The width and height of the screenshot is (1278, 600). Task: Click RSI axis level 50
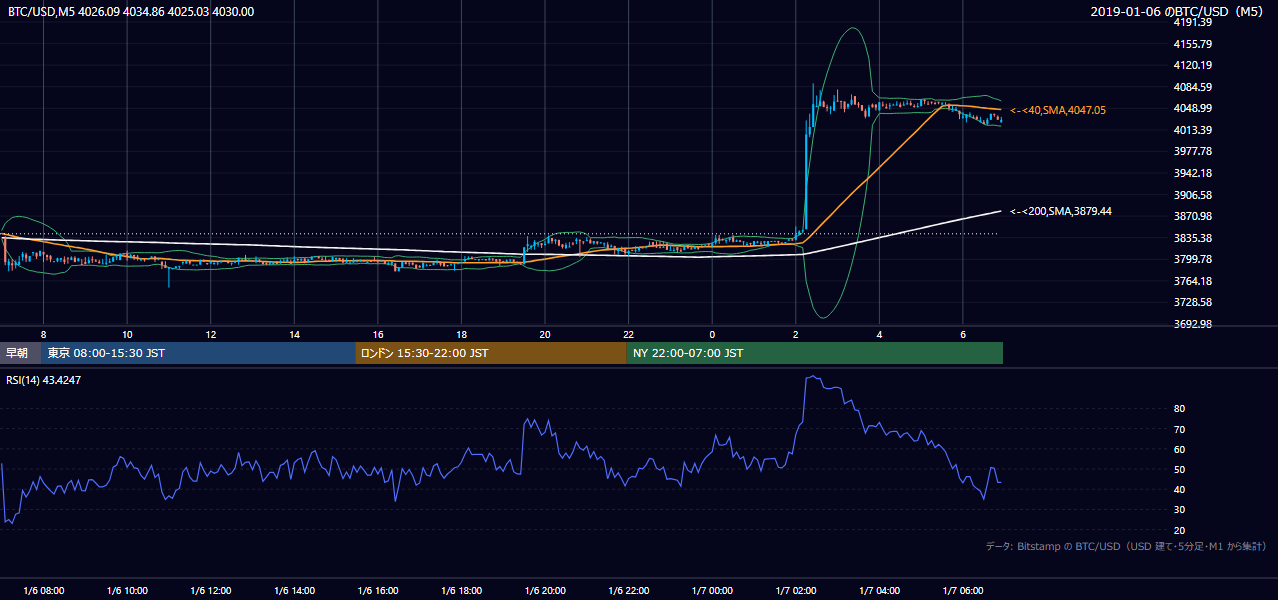1180,469
